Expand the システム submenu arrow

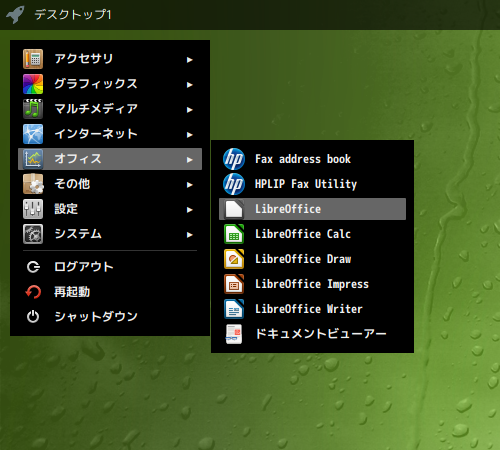click(x=190, y=235)
